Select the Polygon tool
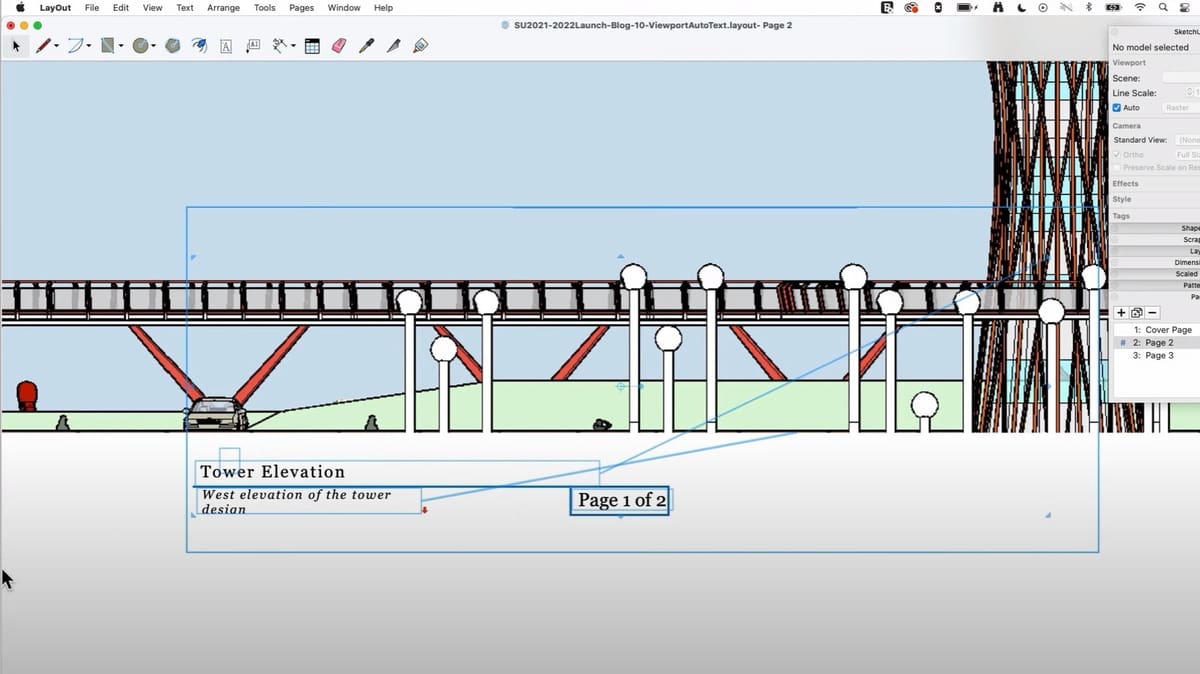Viewport: 1200px width, 674px height. coord(173,46)
